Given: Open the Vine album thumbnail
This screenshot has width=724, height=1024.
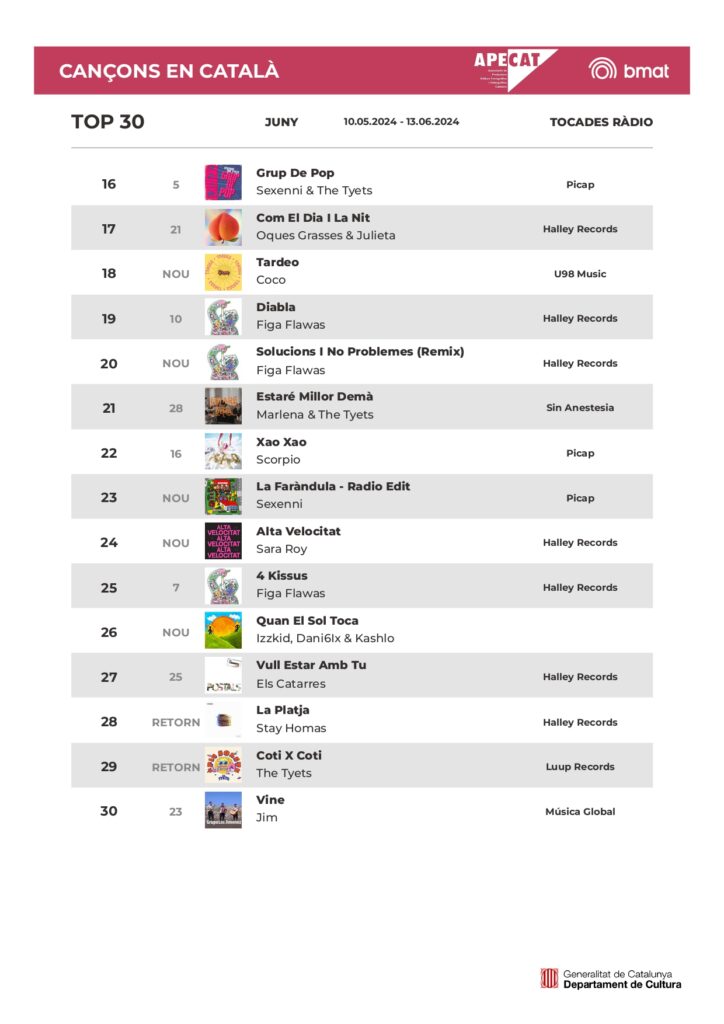Looking at the screenshot, I should pyautogui.click(x=223, y=810).
